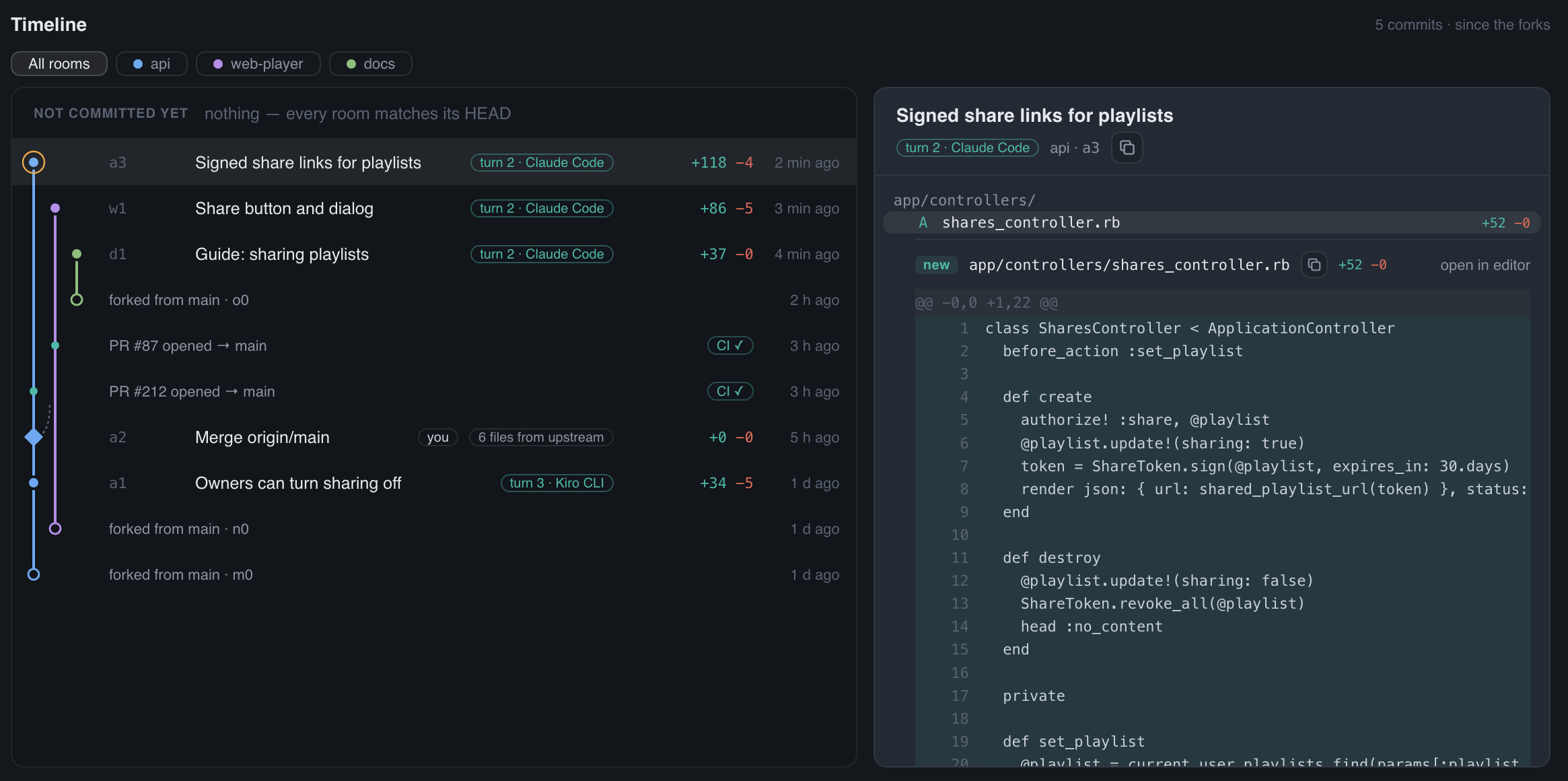Click the +34 -5 stats on a1 row
The image size is (1568, 781).
(x=726, y=483)
